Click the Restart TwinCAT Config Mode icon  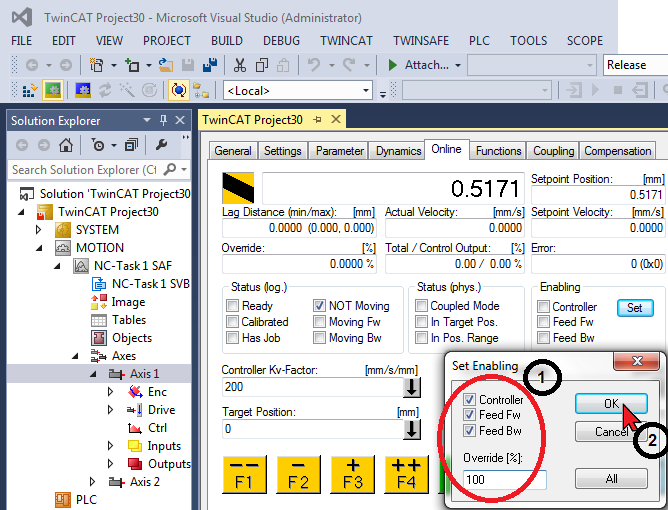(82, 90)
